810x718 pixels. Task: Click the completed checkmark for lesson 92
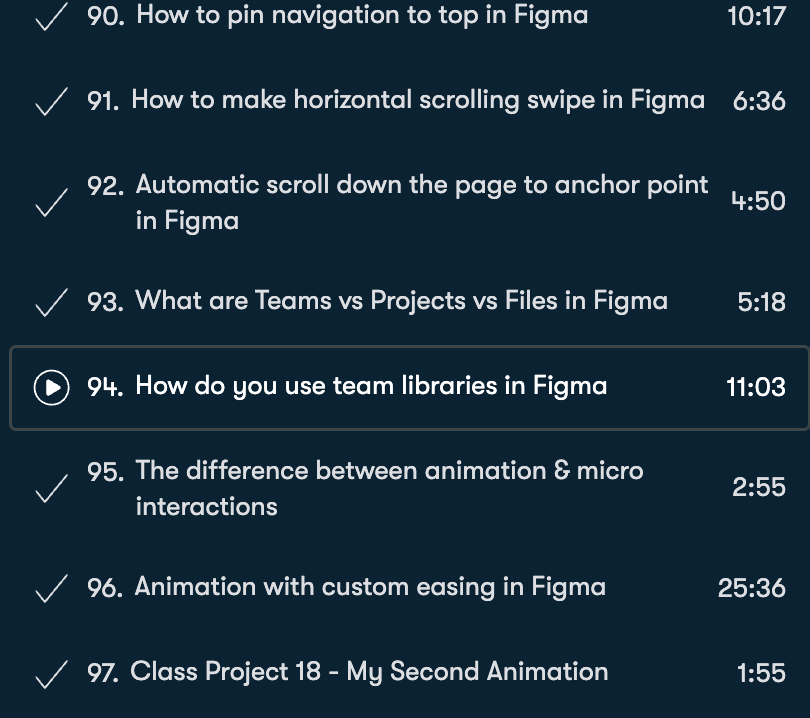pos(51,203)
